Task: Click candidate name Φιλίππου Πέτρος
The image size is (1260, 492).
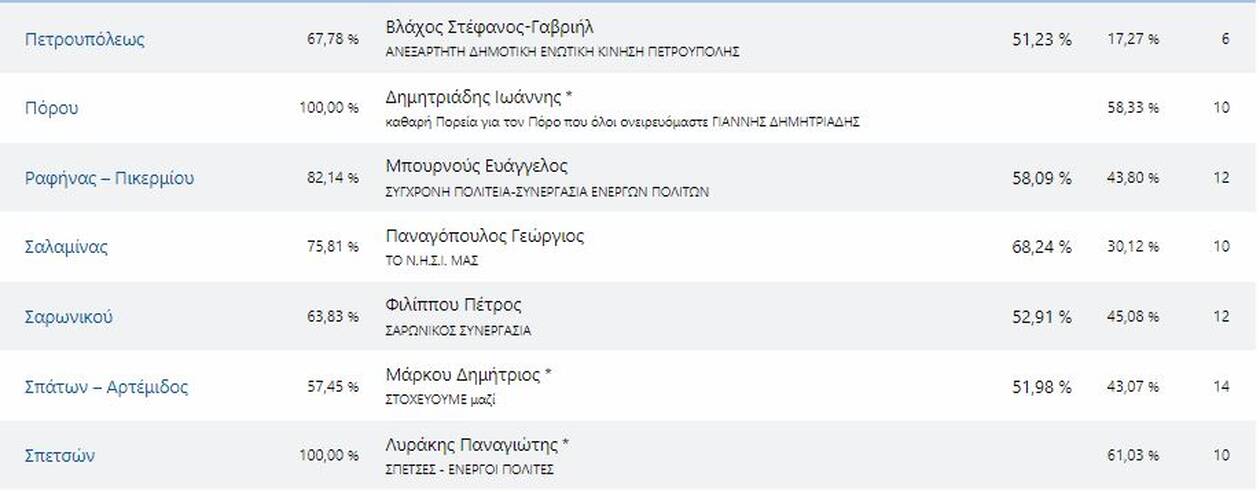Action: tap(454, 305)
